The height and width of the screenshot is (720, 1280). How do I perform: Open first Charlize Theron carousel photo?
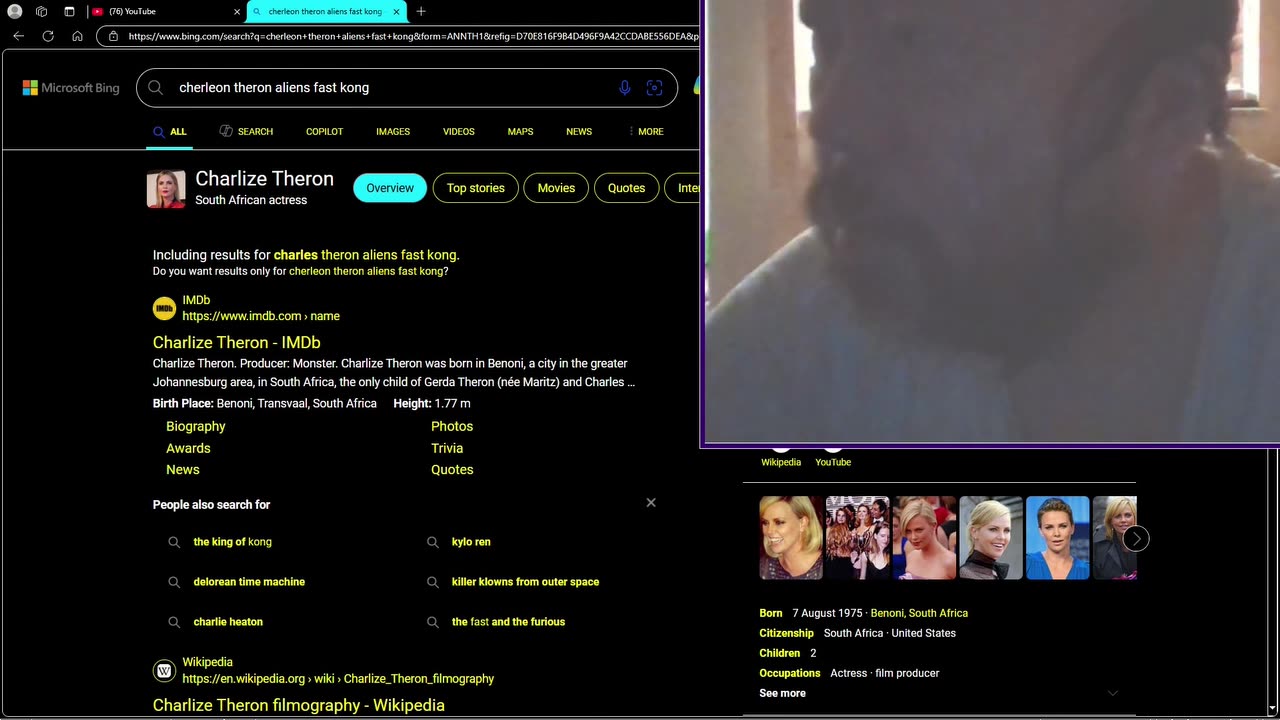(x=791, y=538)
